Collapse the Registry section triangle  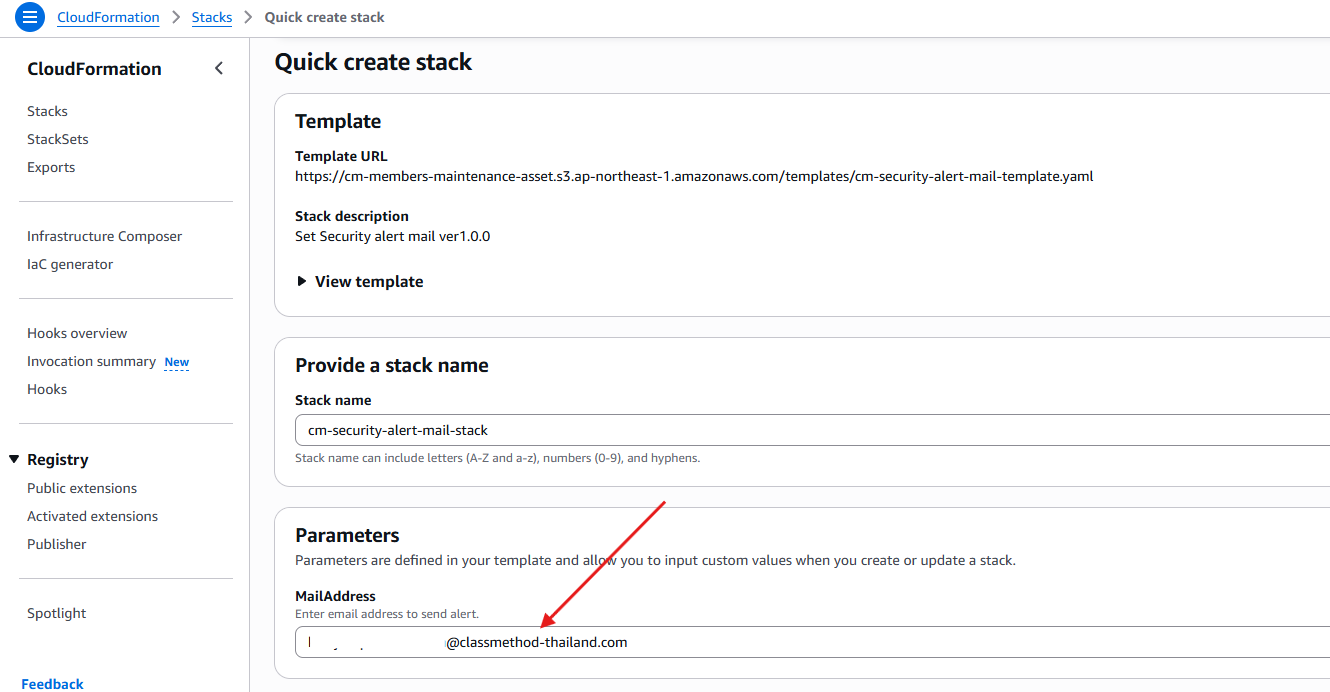[x=14, y=460]
